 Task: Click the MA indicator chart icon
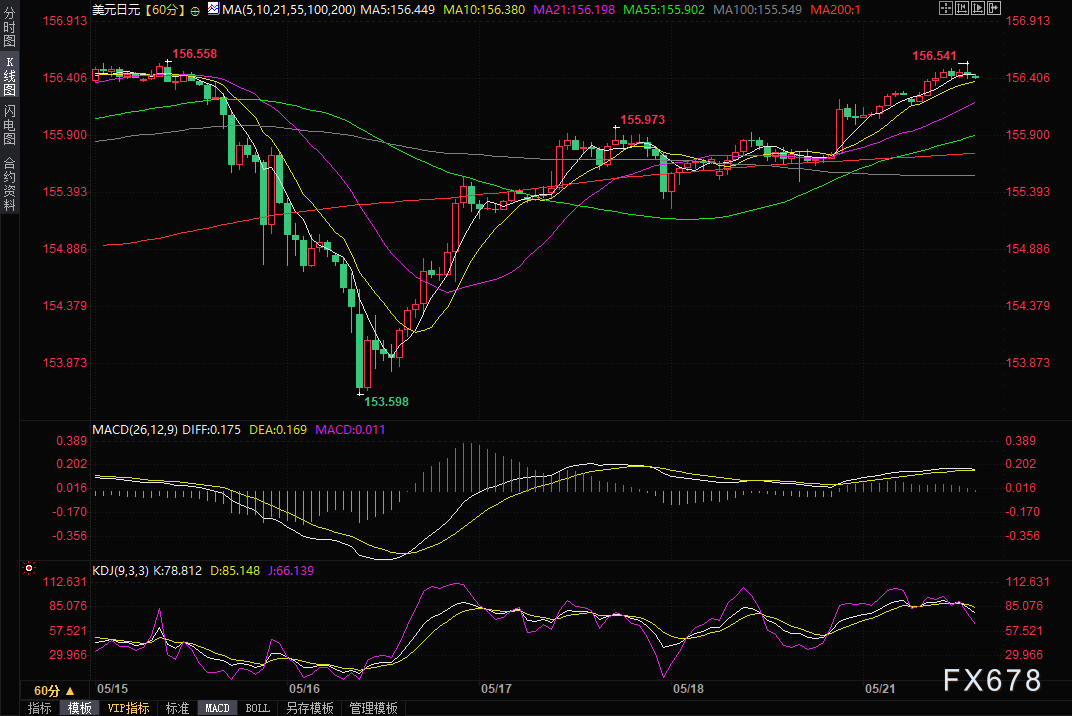point(213,9)
